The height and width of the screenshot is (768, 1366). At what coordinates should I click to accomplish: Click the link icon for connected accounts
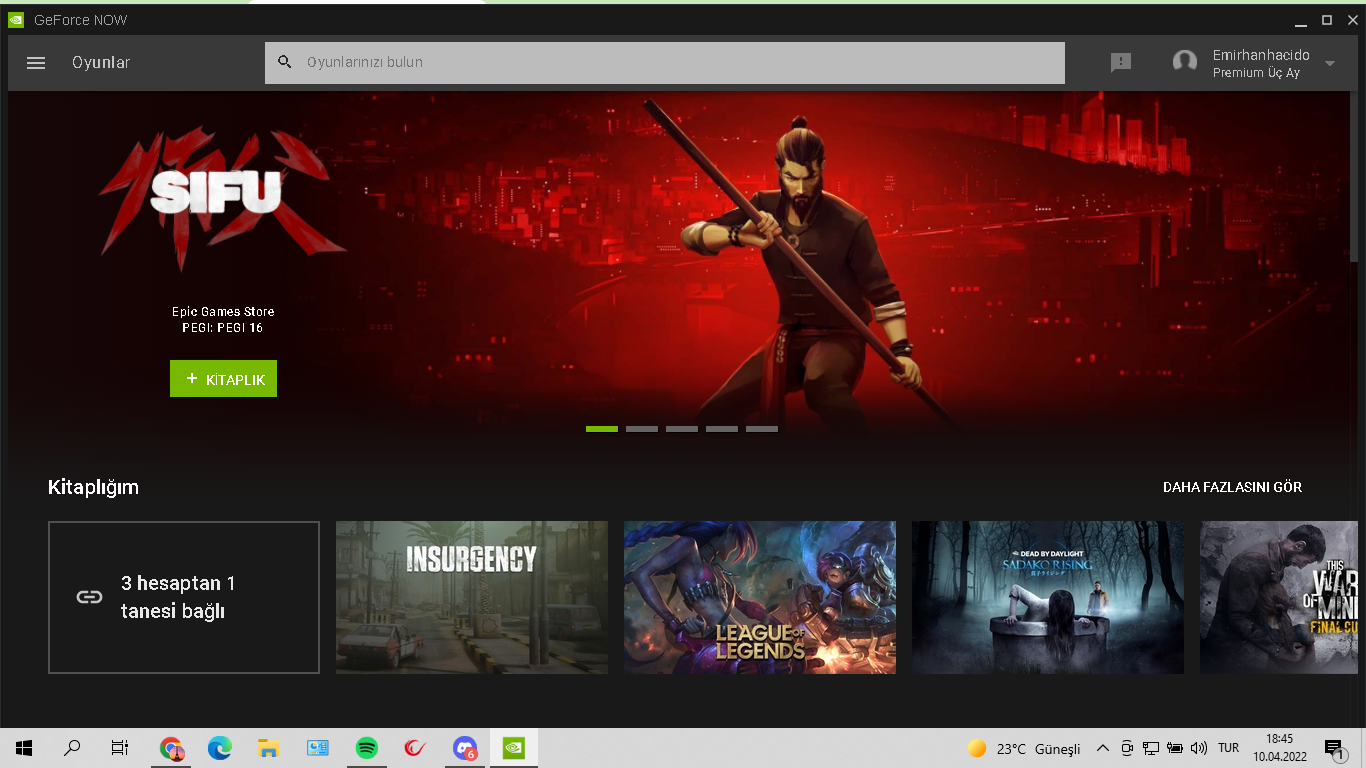coord(90,597)
